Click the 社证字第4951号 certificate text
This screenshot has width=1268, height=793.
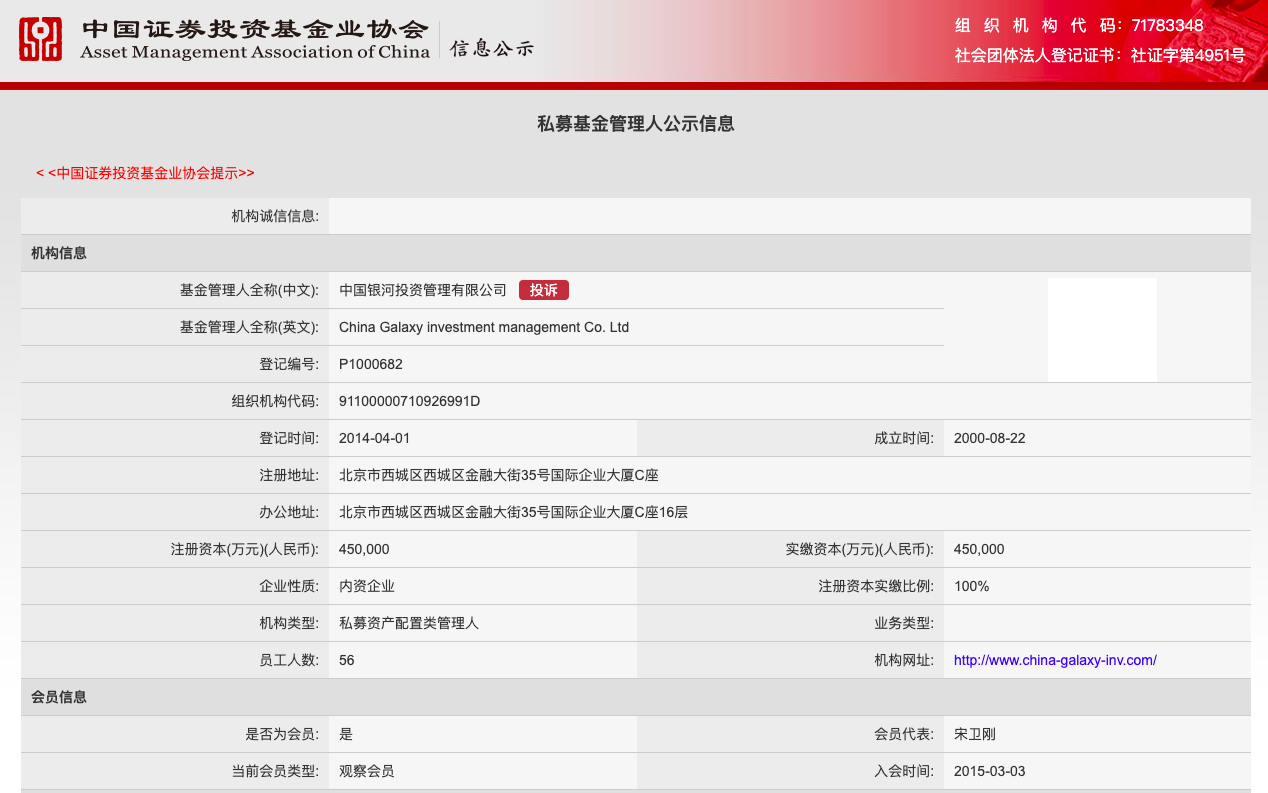1188,55
